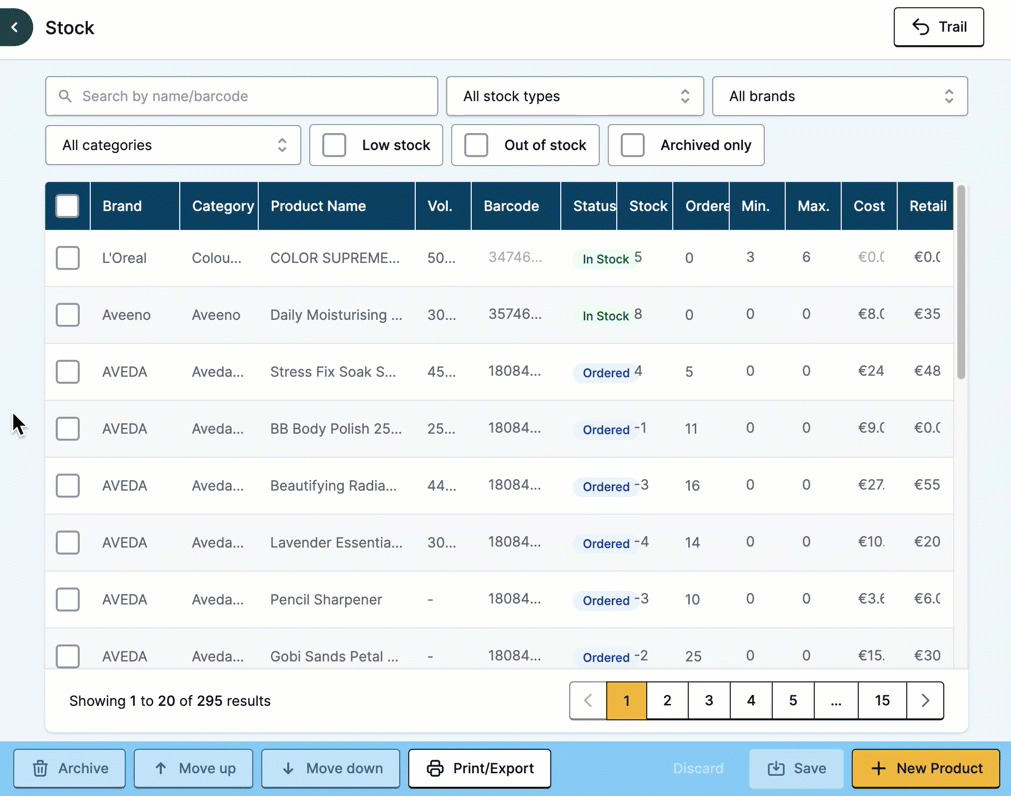Enable the Archived only filter checkbox
Screen dimensions: 1011x796
pos(632,145)
